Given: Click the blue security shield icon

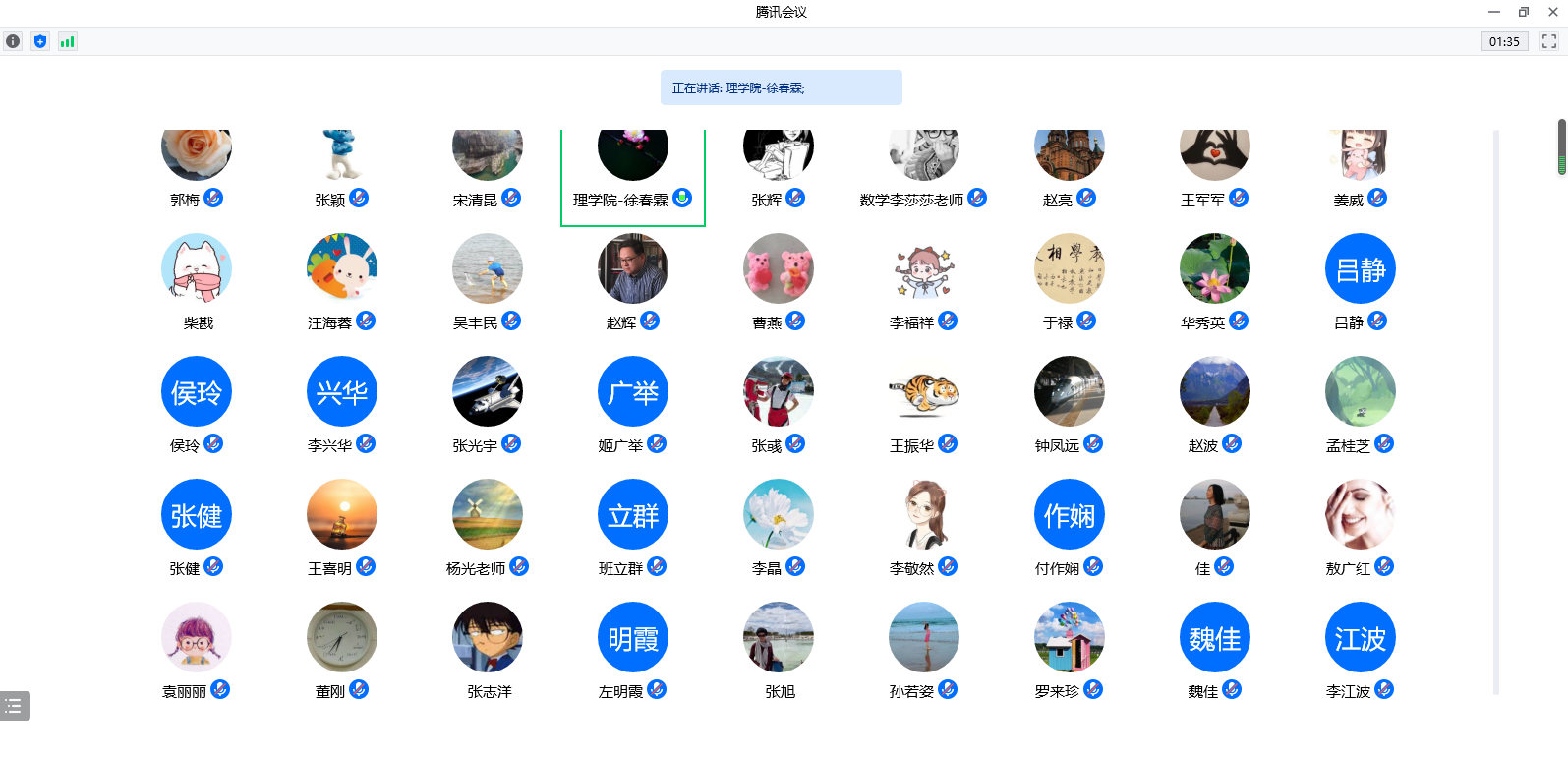Looking at the screenshot, I should (x=40, y=41).
